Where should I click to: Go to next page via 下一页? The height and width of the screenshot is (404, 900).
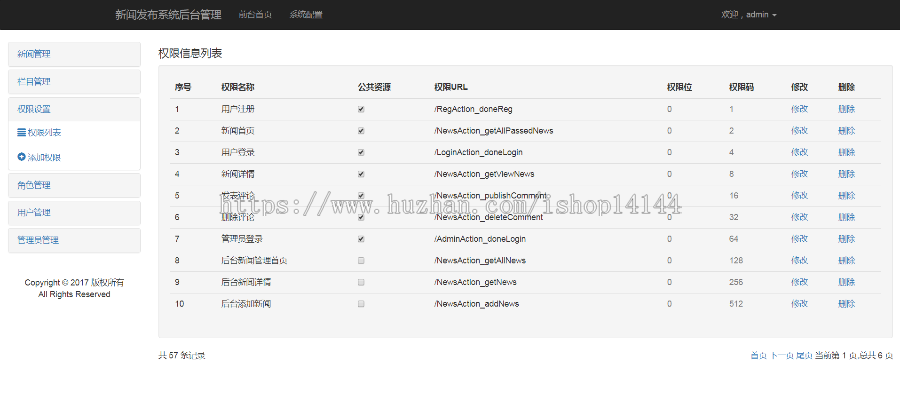coord(782,356)
